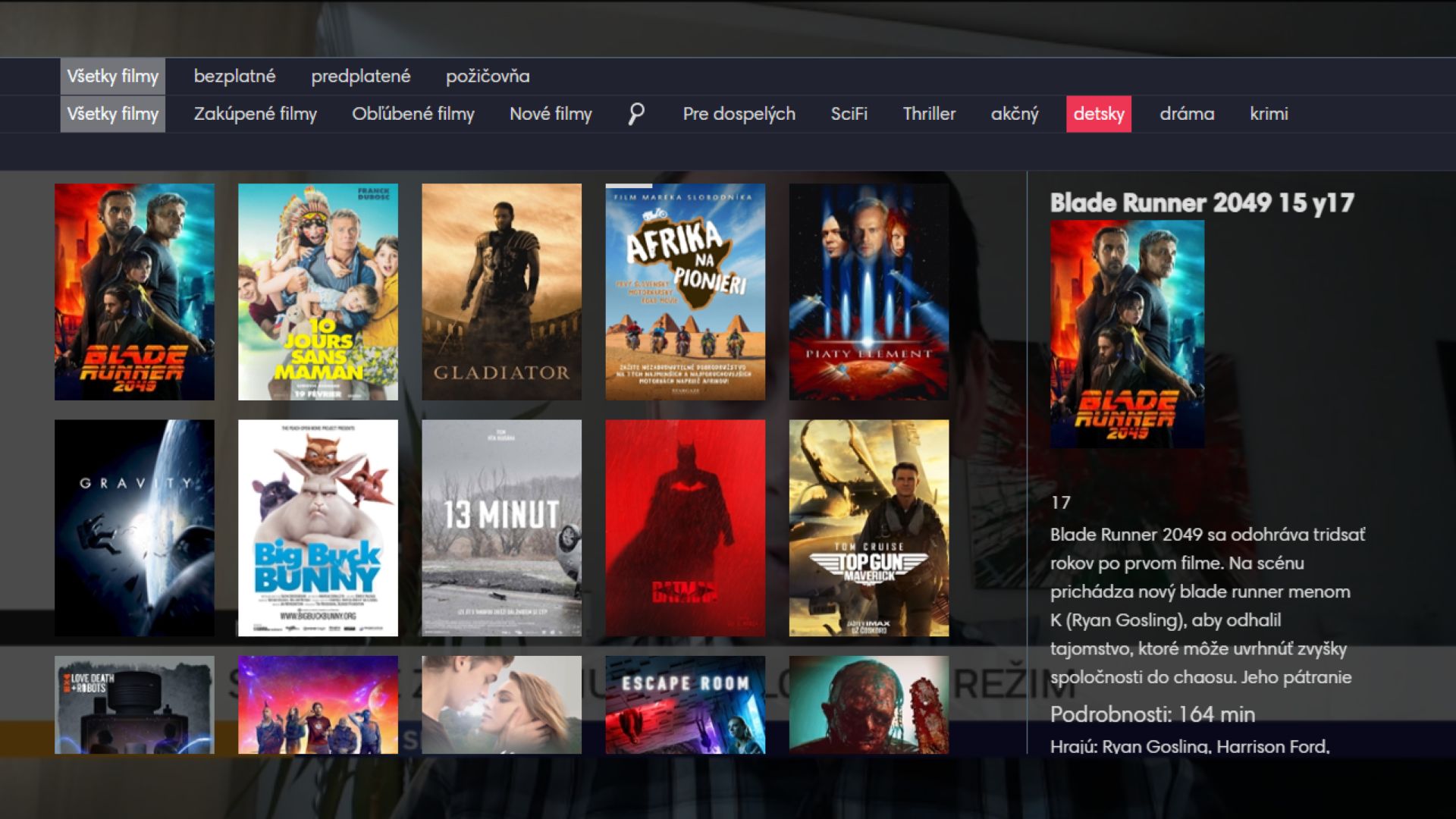
Task: Show Obľúbené filmy category
Action: pyautogui.click(x=413, y=114)
